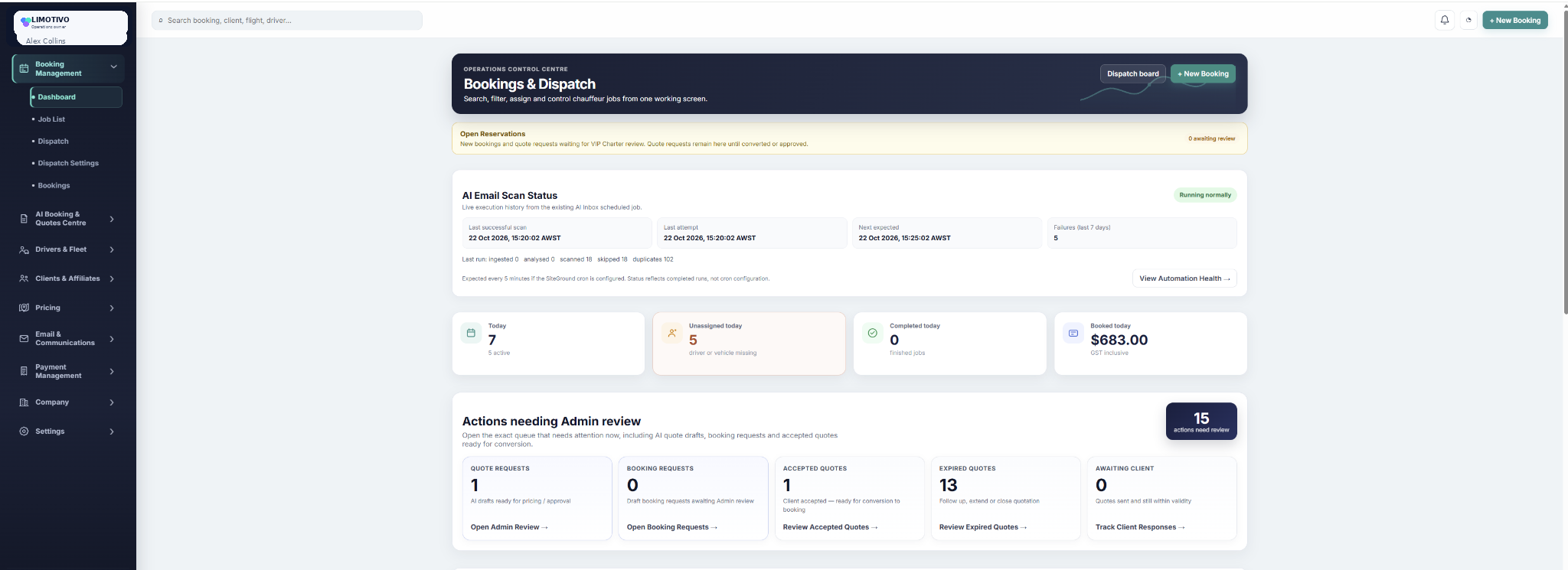
Task: Expand AI Booking & Quotes Centre chevron
Action: [x=112, y=219]
